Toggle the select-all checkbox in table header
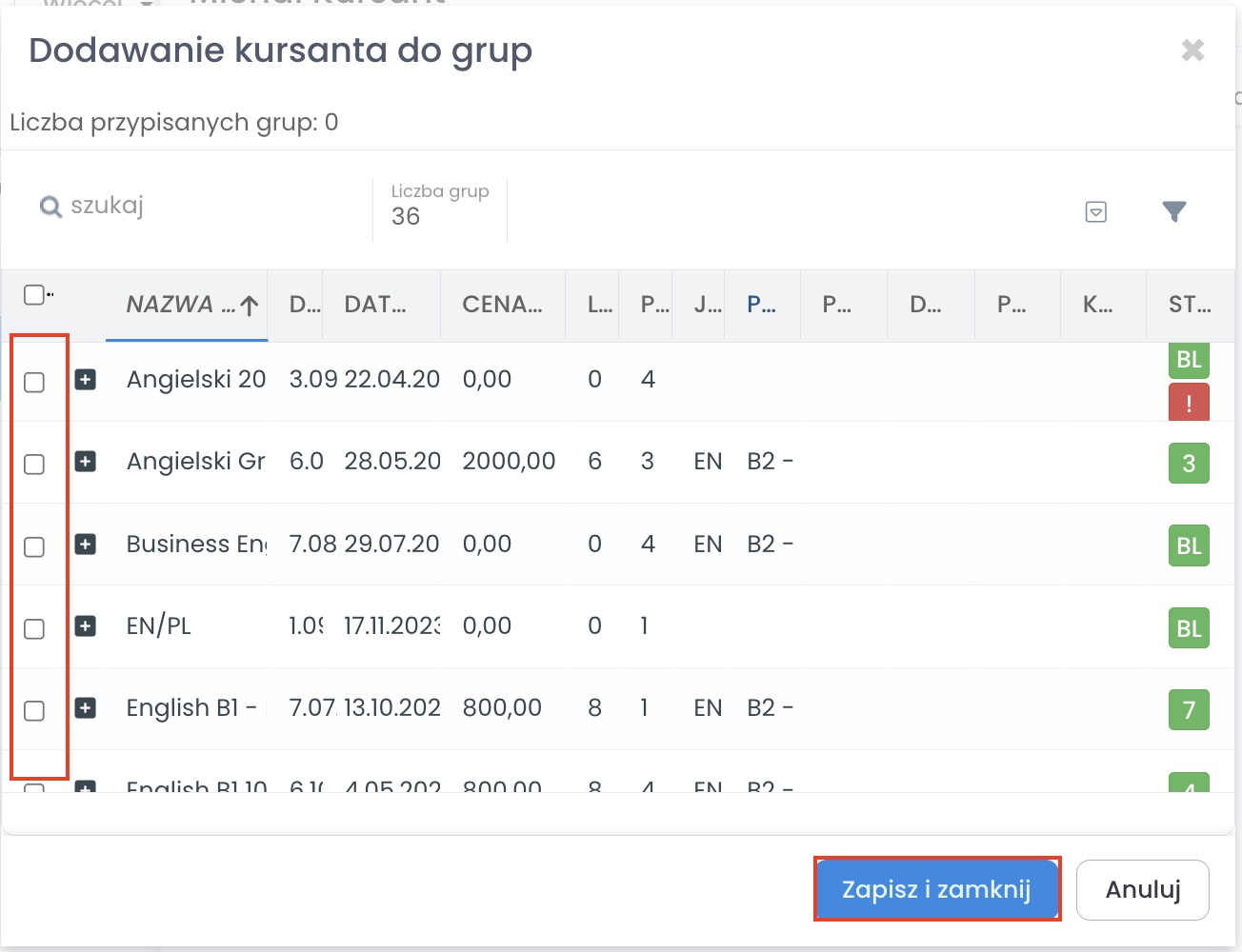This screenshot has width=1242, height=952. click(34, 295)
